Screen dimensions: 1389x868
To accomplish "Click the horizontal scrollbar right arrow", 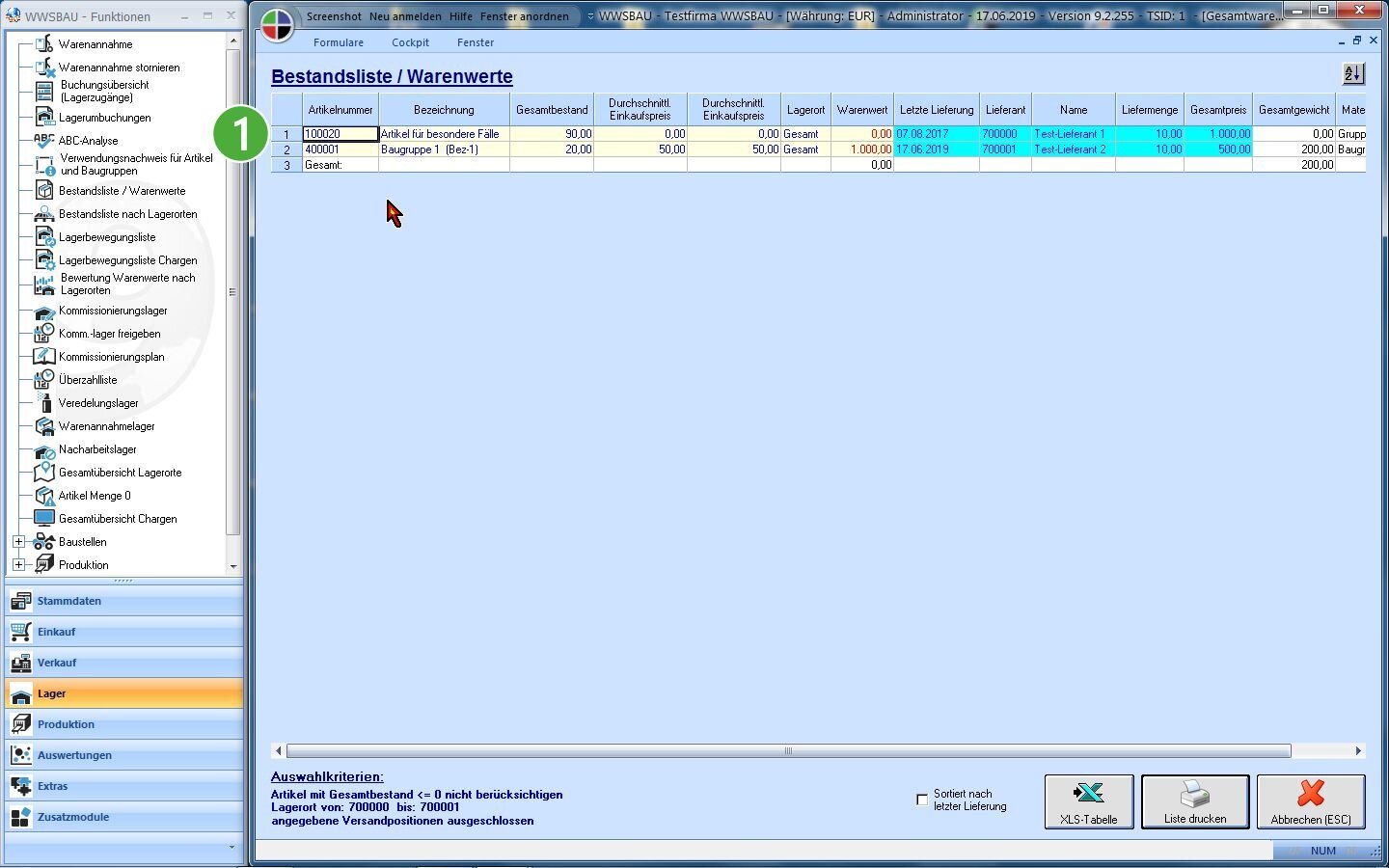I will pos(1358,750).
